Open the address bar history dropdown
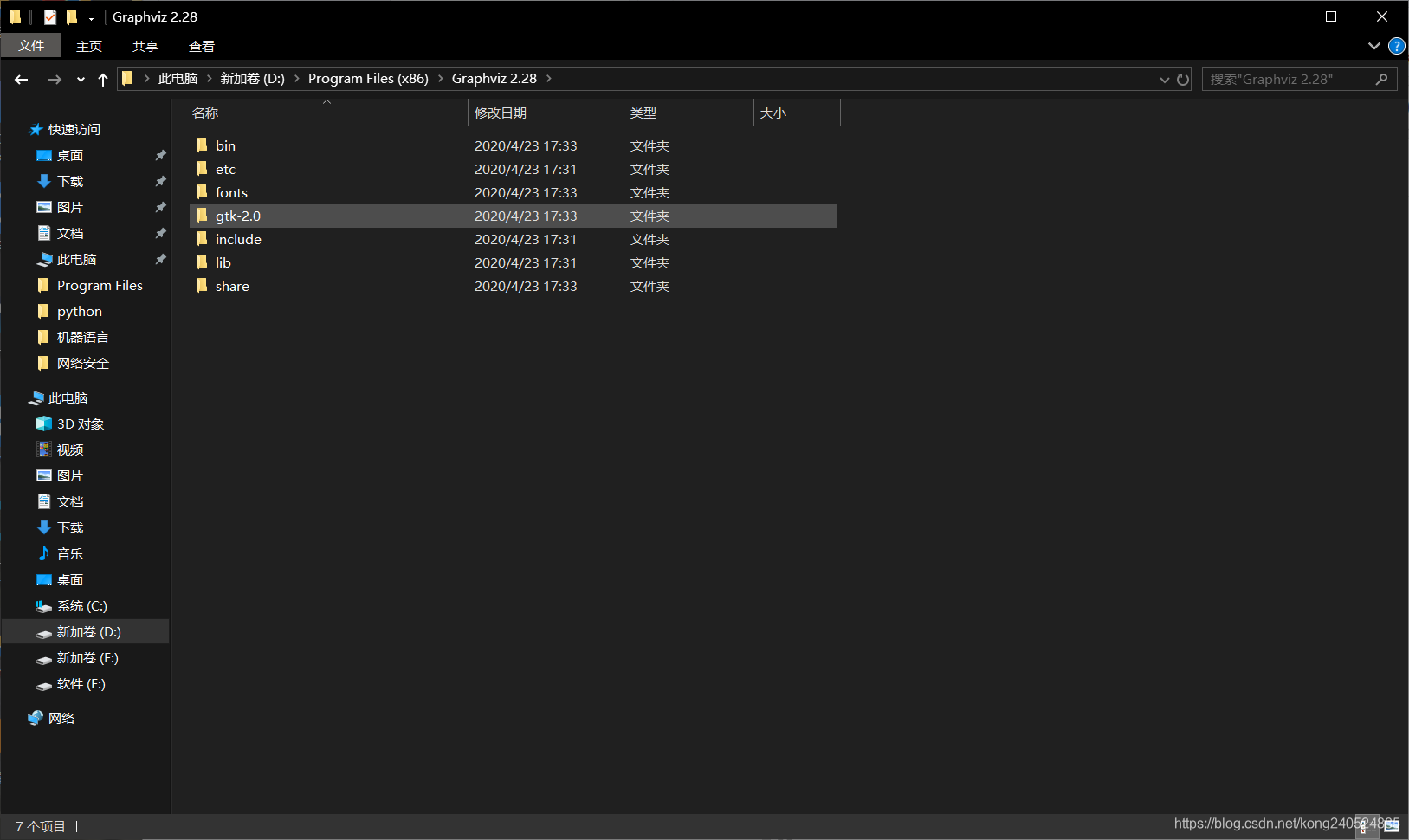This screenshot has height=840, width=1409. pos(1165,80)
